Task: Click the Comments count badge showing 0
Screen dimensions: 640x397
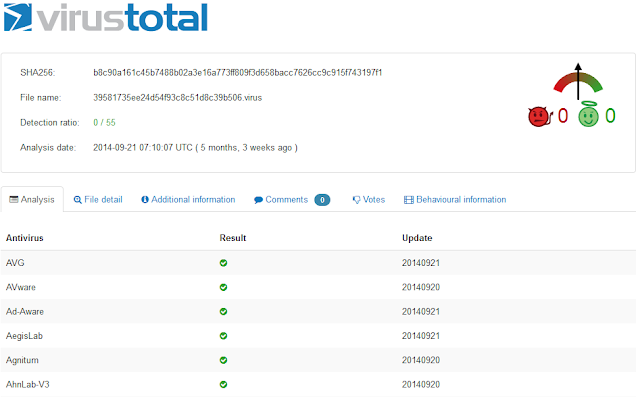Action: click(x=322, y=200)
